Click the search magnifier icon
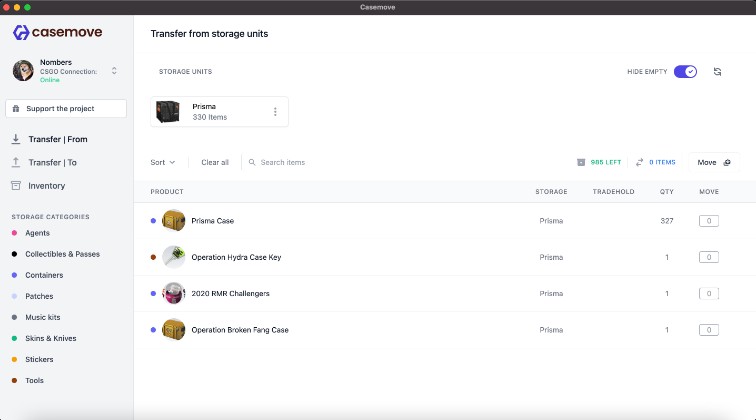The image size is (756, 420). [252, 163]
